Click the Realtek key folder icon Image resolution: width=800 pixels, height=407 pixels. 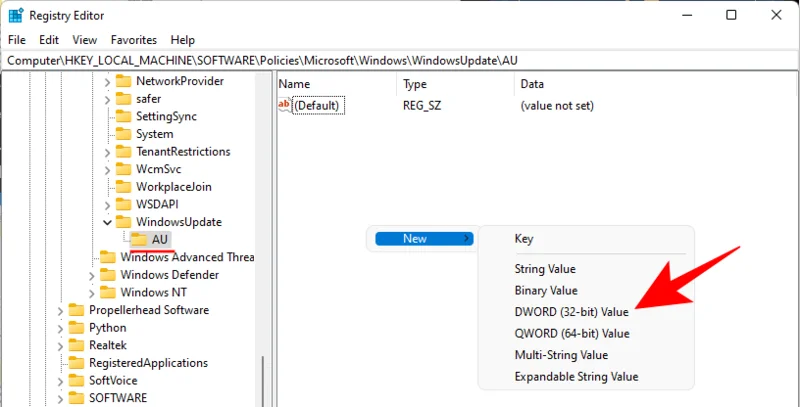click(76, 345)
